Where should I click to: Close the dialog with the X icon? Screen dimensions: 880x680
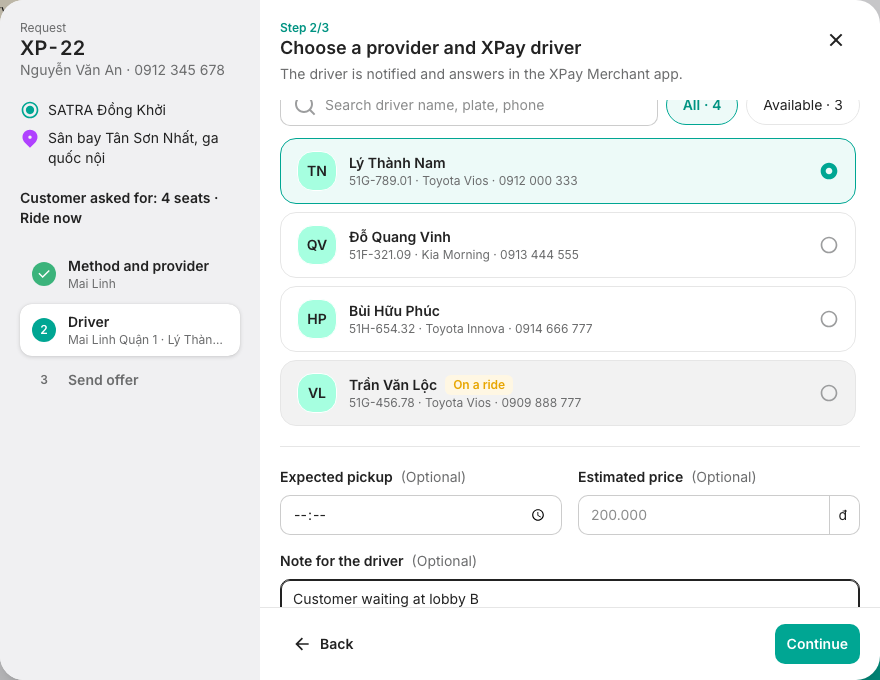tap(836, 40)
